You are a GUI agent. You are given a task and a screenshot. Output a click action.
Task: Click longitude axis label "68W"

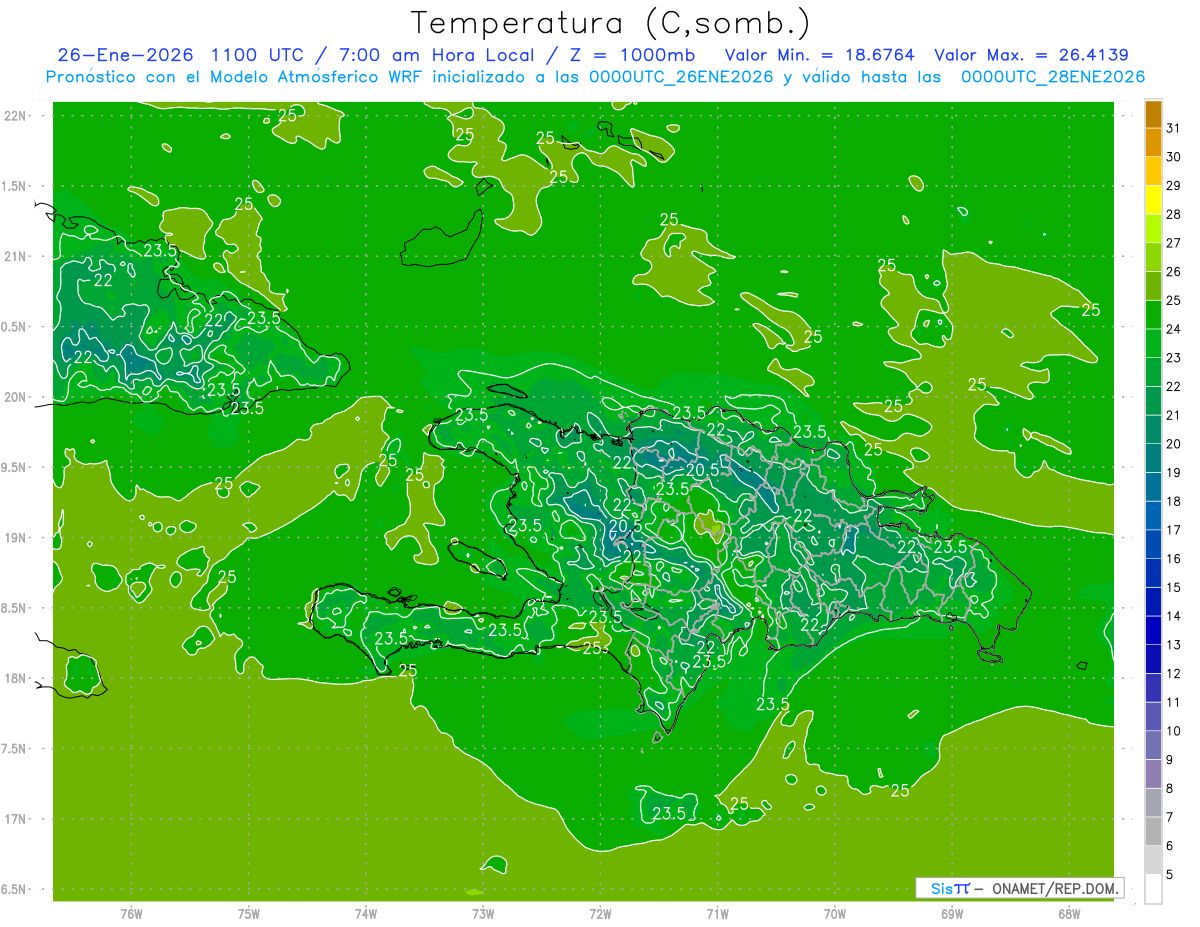coord(1069,913)
